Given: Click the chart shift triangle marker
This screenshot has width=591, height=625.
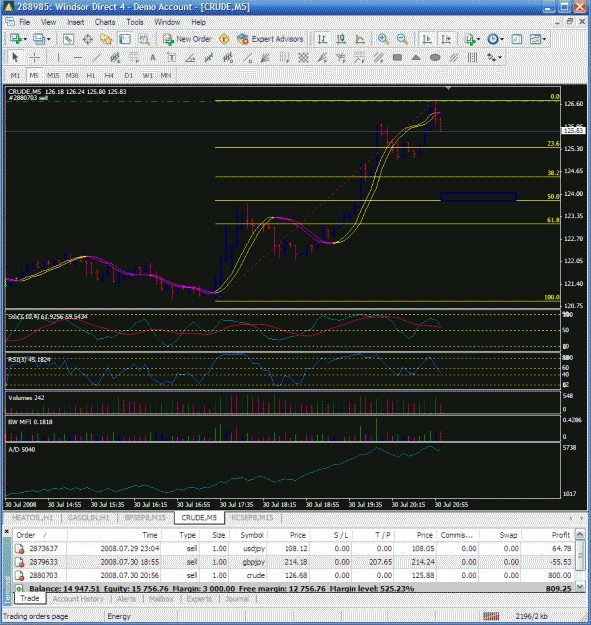Looking at the screenshot, I should click(x=448, y=88).
